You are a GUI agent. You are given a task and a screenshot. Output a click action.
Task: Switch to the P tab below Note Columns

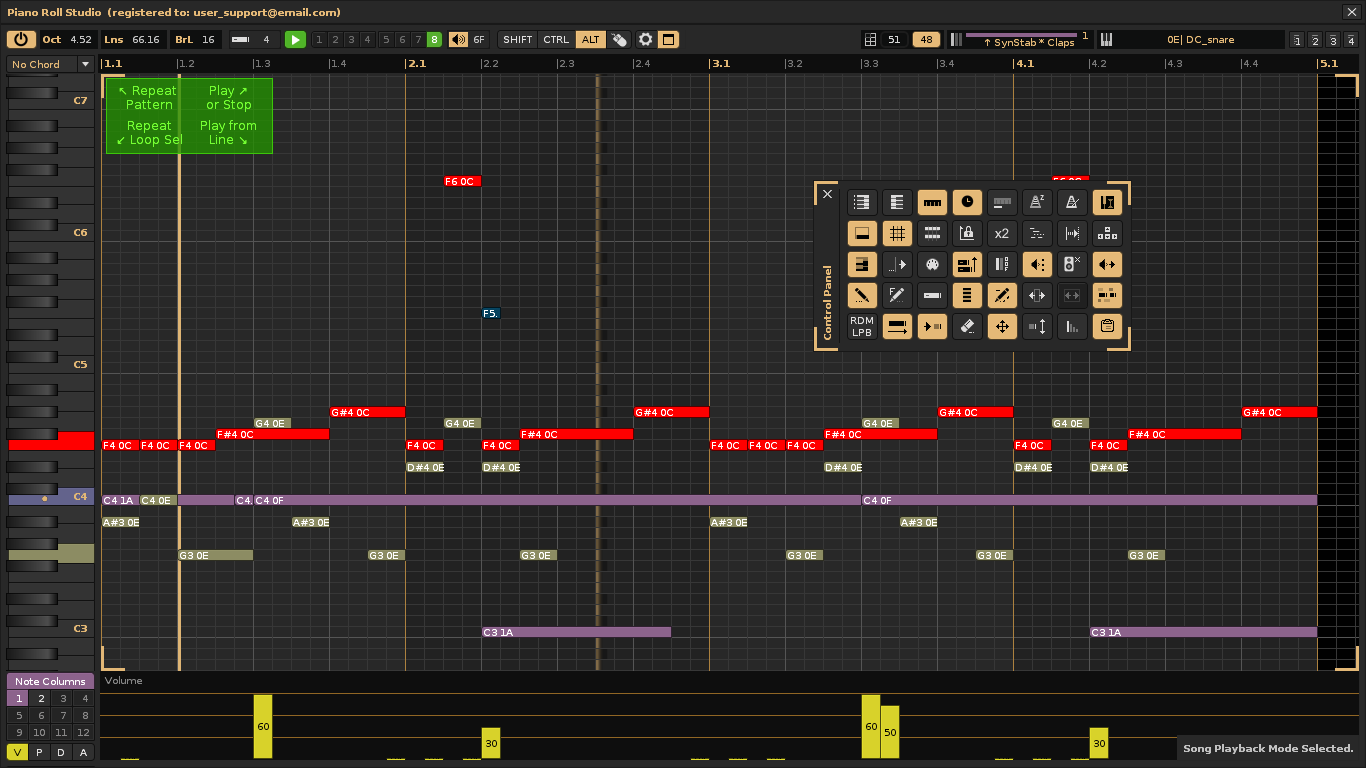(x=40, y=752)
